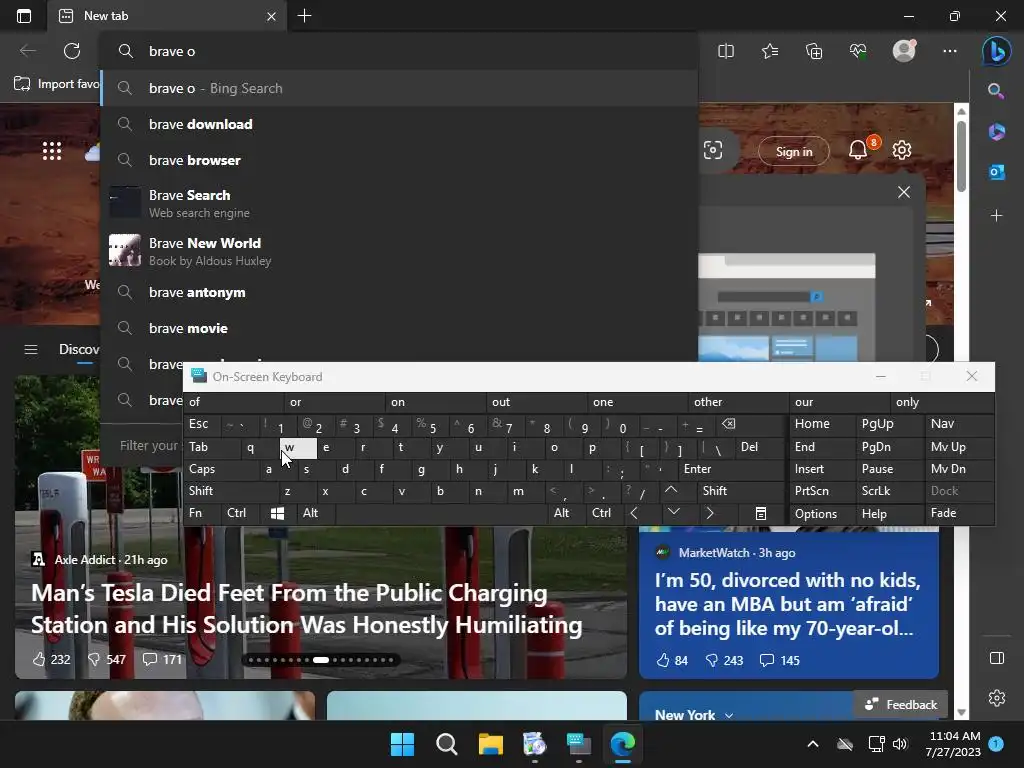This screenshot has height=768, width=1024.
Task: Open the tab actions menu icon
Action: point(24,16)
